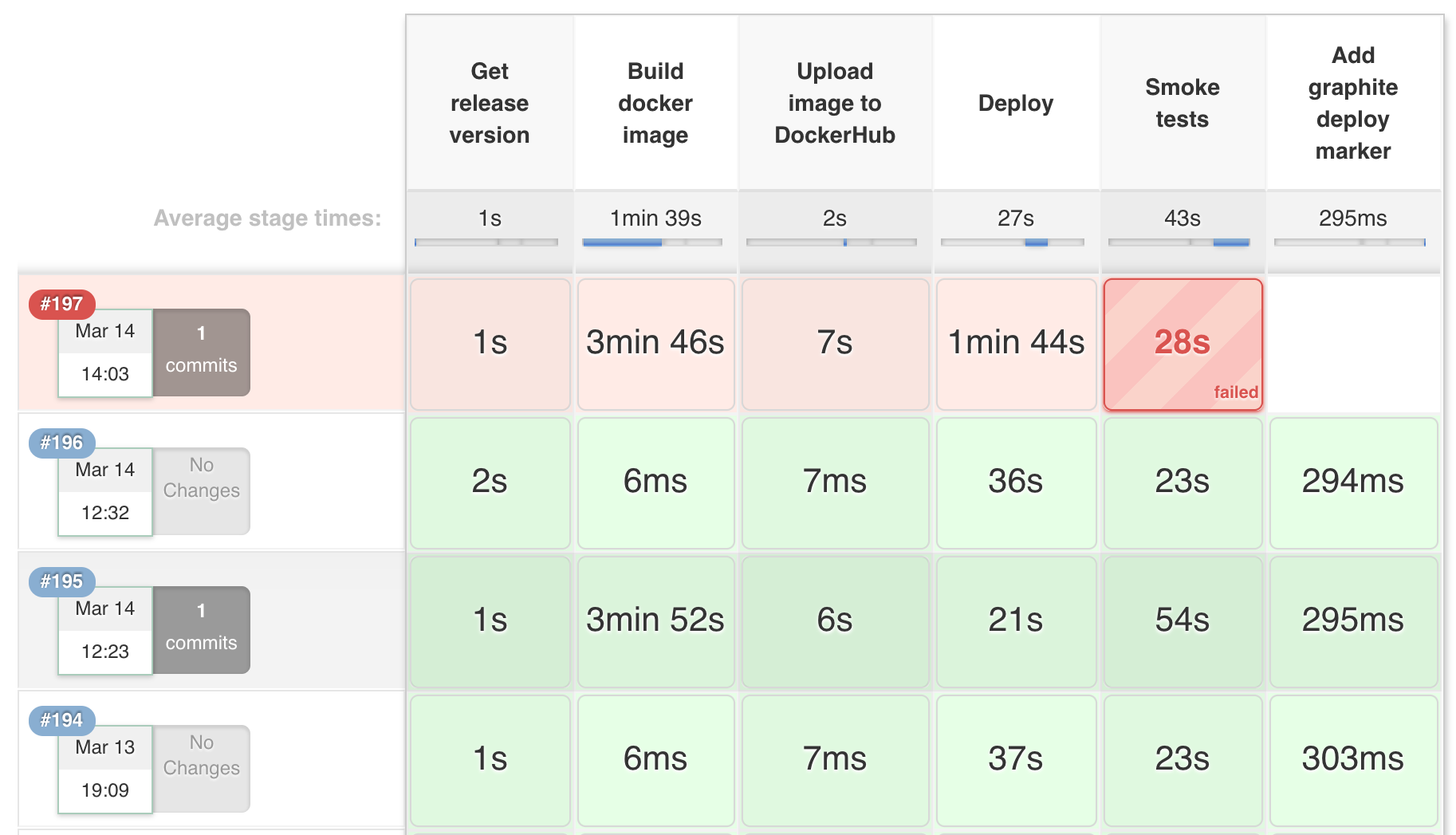Open the 3min 46s Build docker image cell
This screenshot has height=835, width=1456.
point(655,344)
